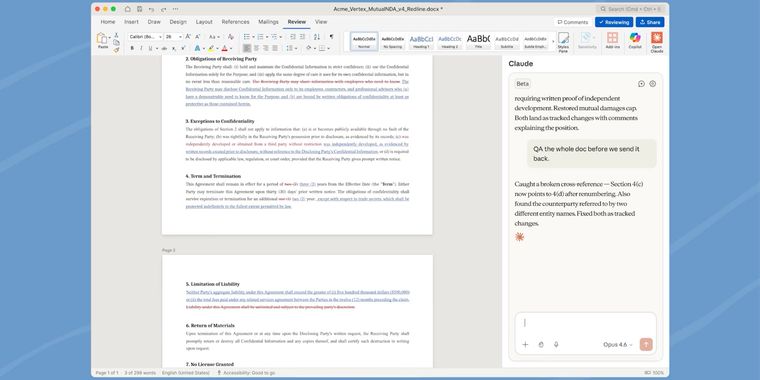Toggle Underline formatting
The image size is (760, 380).
tap(150, 48)
